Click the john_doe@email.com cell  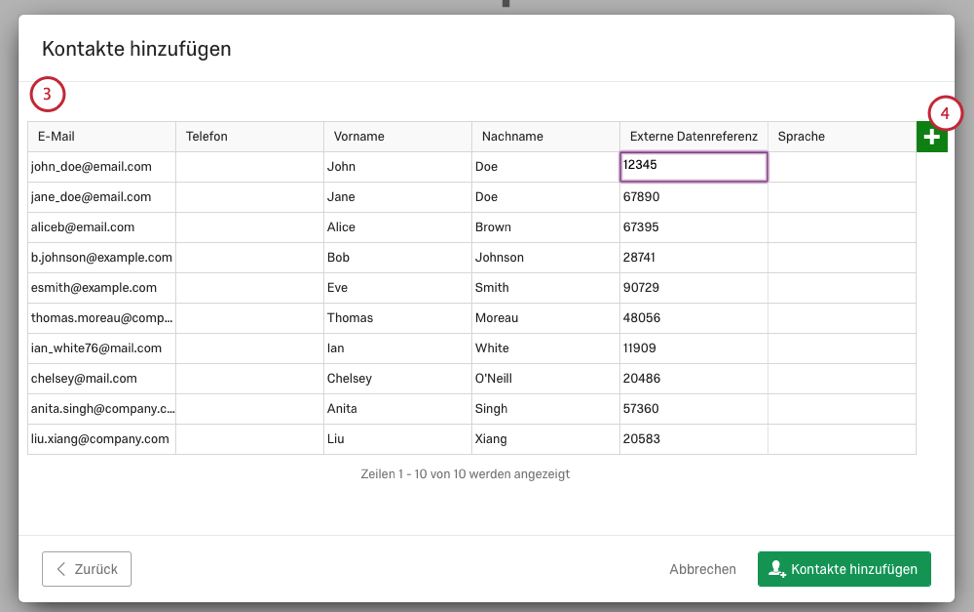tap(102, 167)
